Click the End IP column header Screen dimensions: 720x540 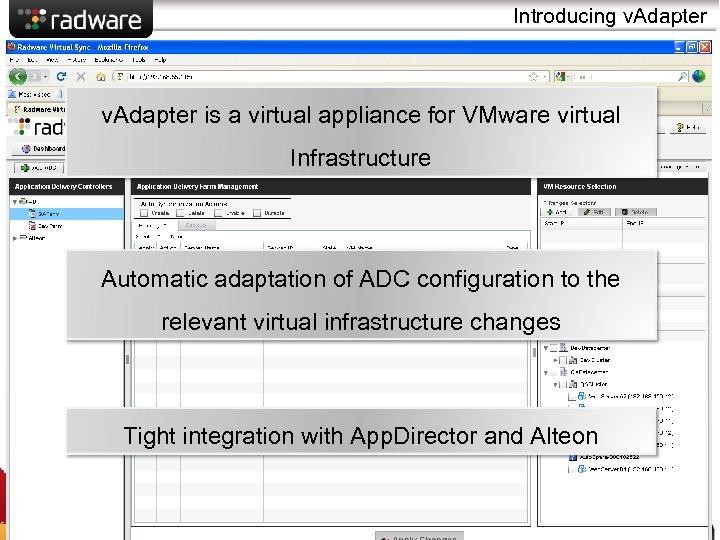664,223
